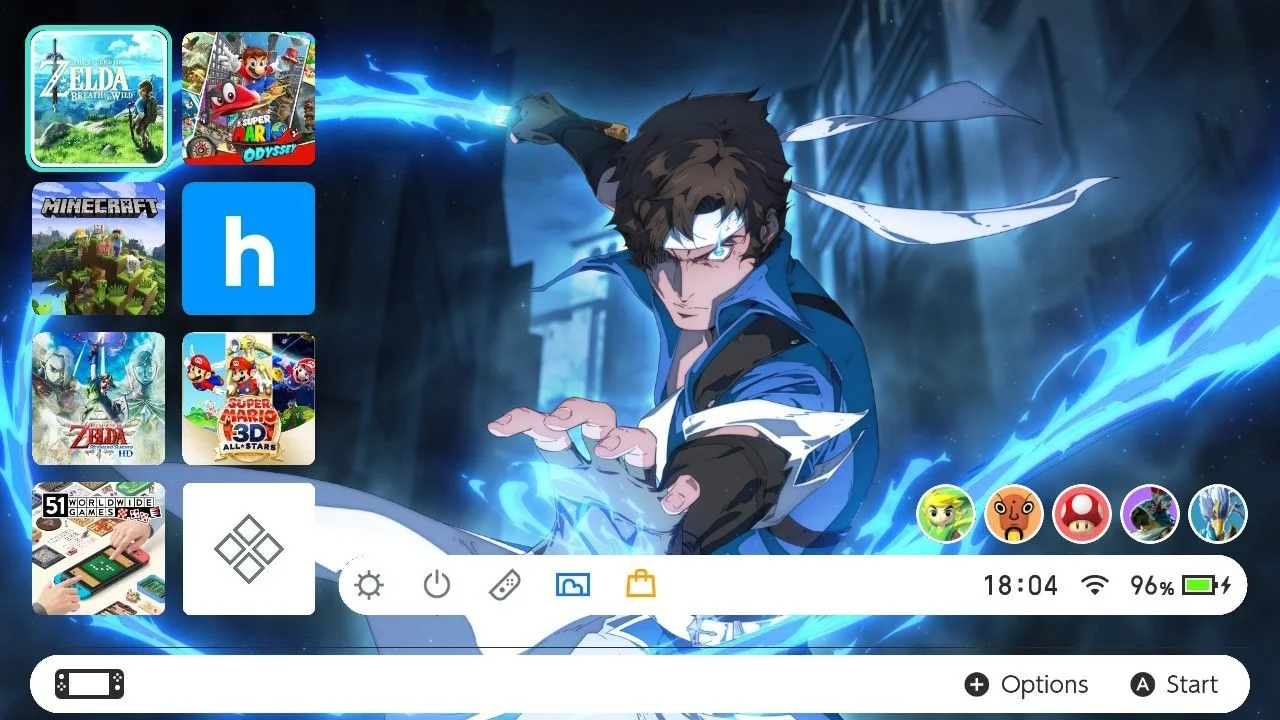Open the Controllers icon

(504, 585)
